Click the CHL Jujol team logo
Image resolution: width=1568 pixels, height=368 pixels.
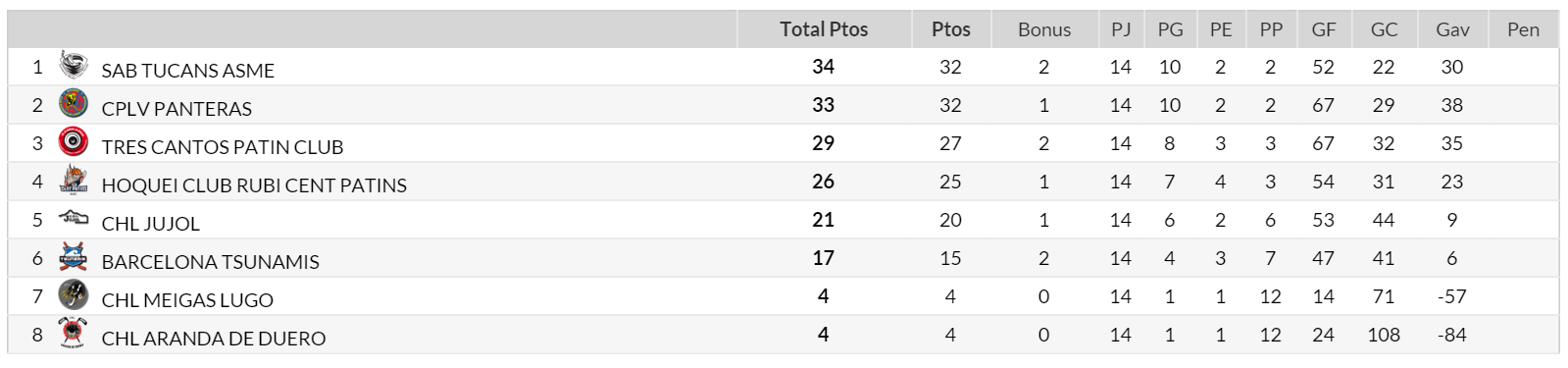tap(74, 218)
